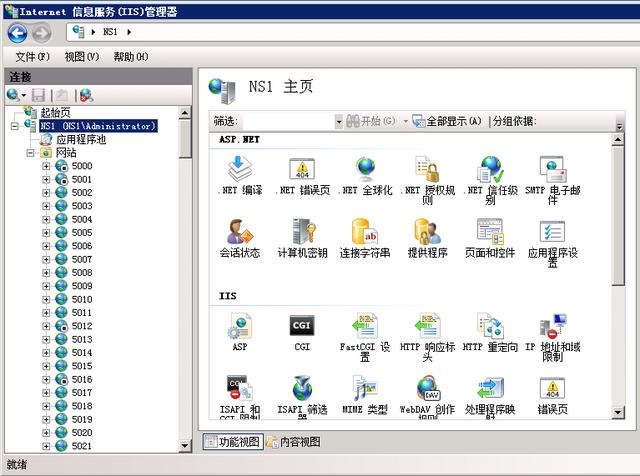Open the 开始(G) dropdown arrow
Image resolution: width=640 pixels, height=476 pixels.
tap(405, 121)
